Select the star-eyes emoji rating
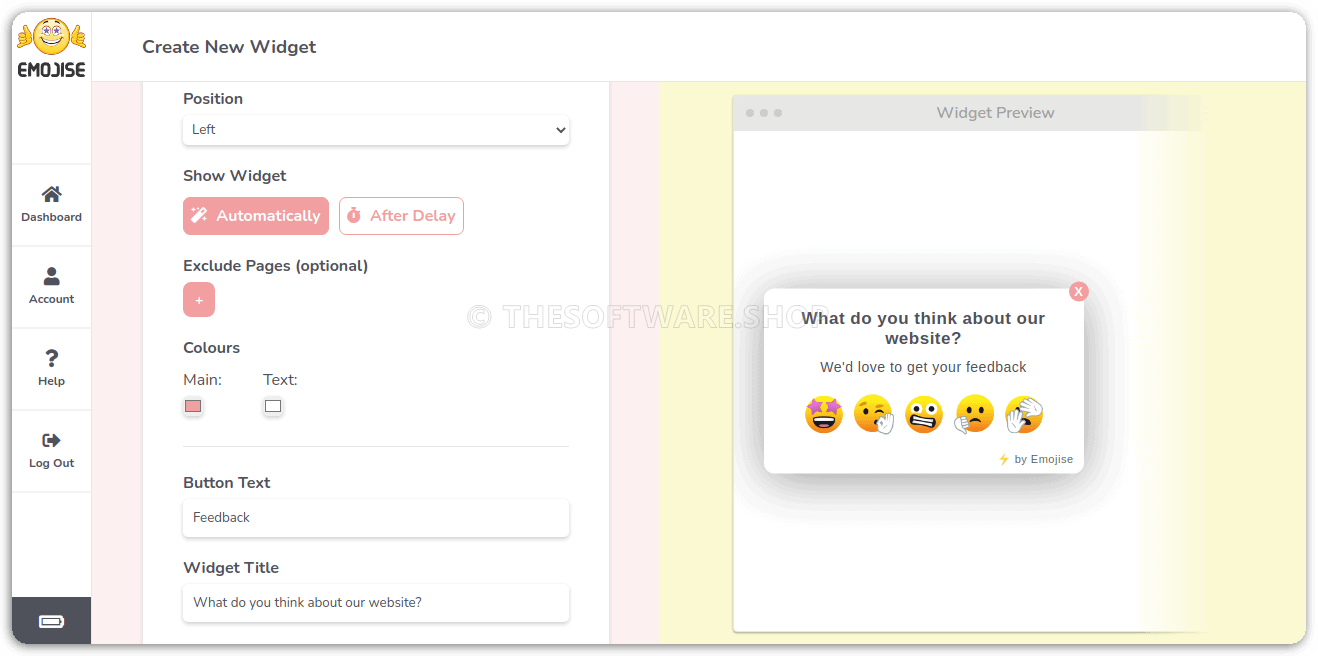The width and height of the screenshot is (1318, 656). (824, 414)
